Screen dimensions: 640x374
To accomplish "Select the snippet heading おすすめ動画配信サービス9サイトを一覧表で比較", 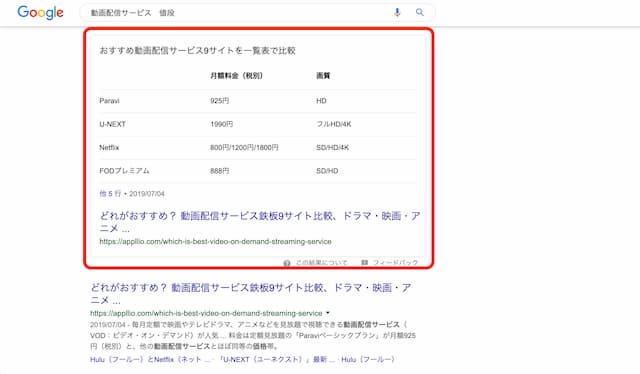I will tap(198, 50).
